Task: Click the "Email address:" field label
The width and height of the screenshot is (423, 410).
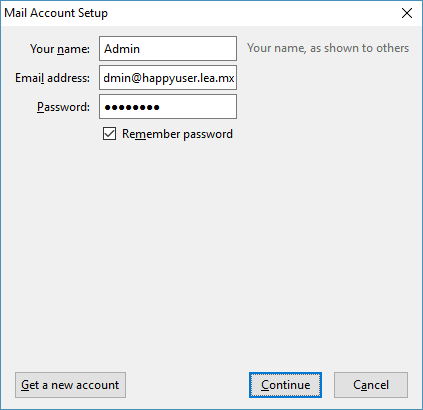Action: pos(52,78)
